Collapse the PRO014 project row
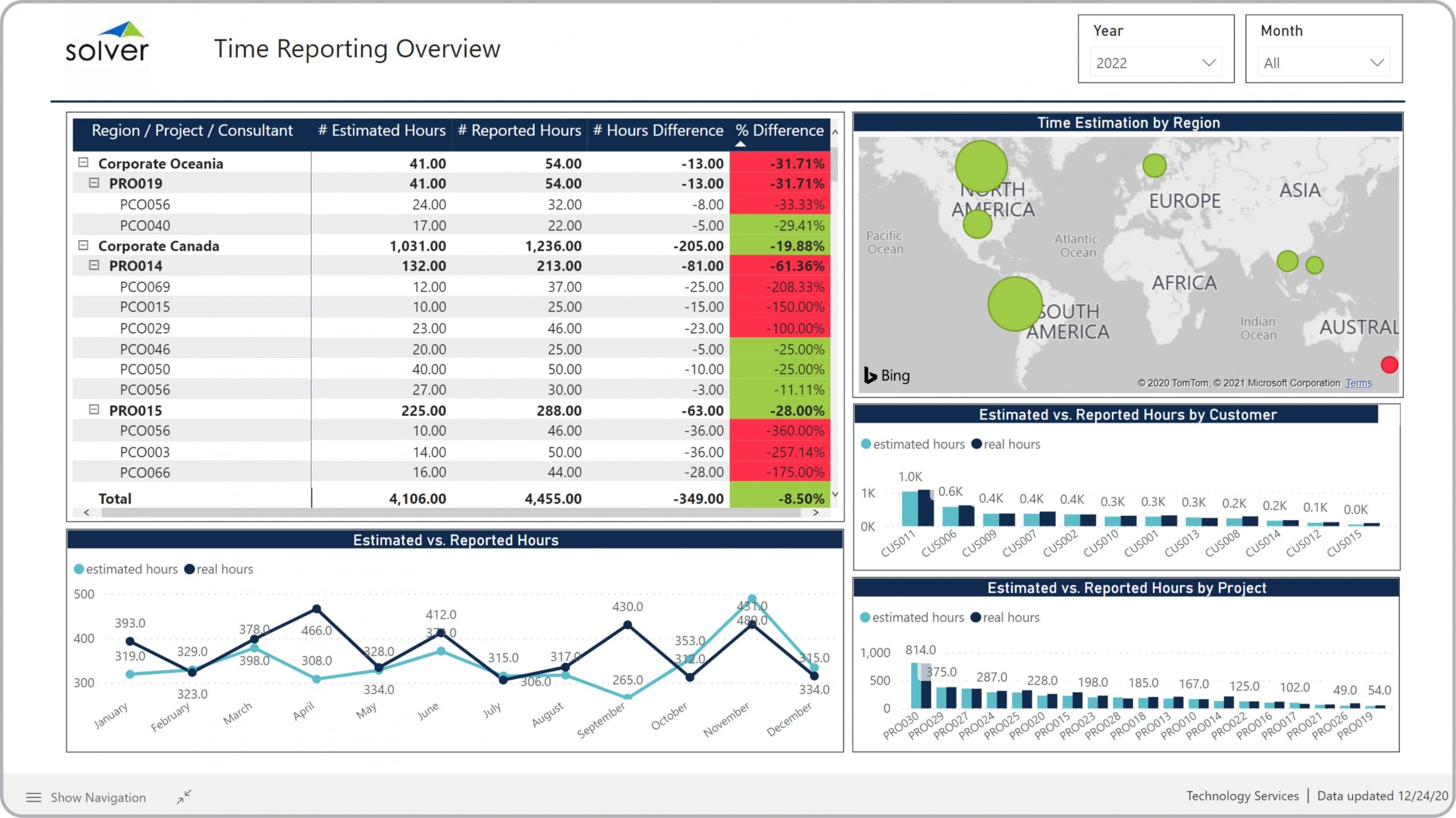 click(x=94, y=265)
